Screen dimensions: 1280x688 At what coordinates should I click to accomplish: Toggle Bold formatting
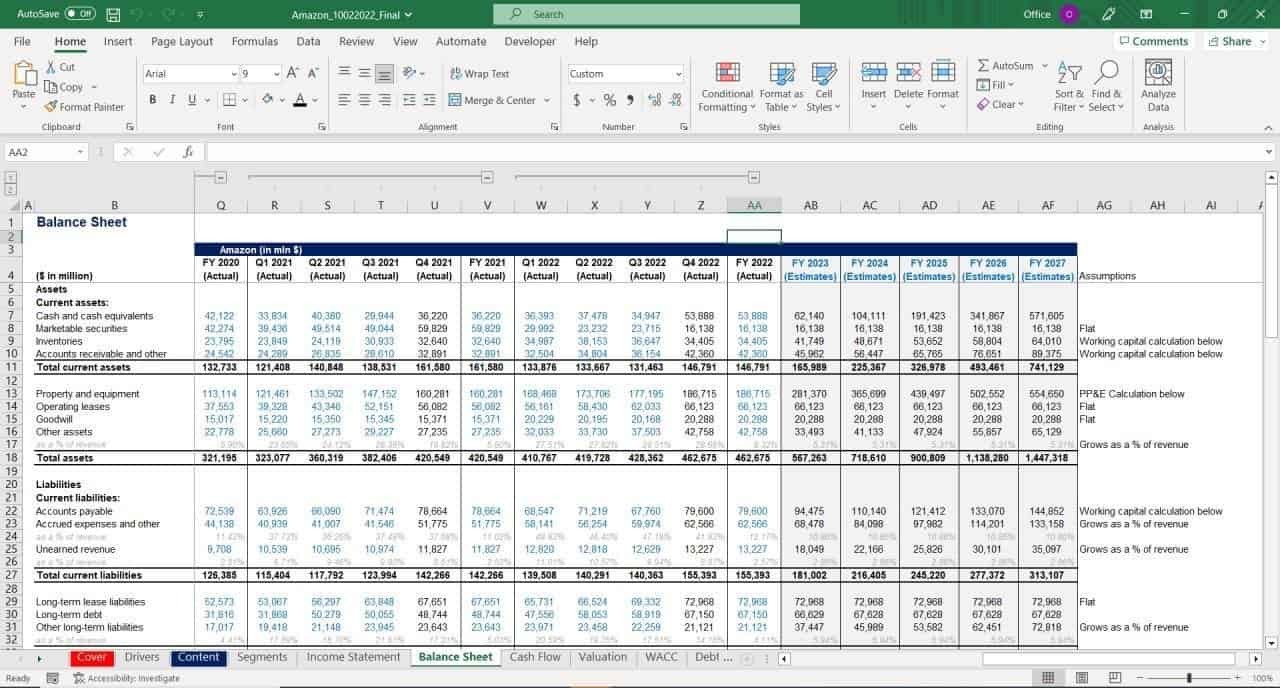pyautogui.click(x=153, y=99)
